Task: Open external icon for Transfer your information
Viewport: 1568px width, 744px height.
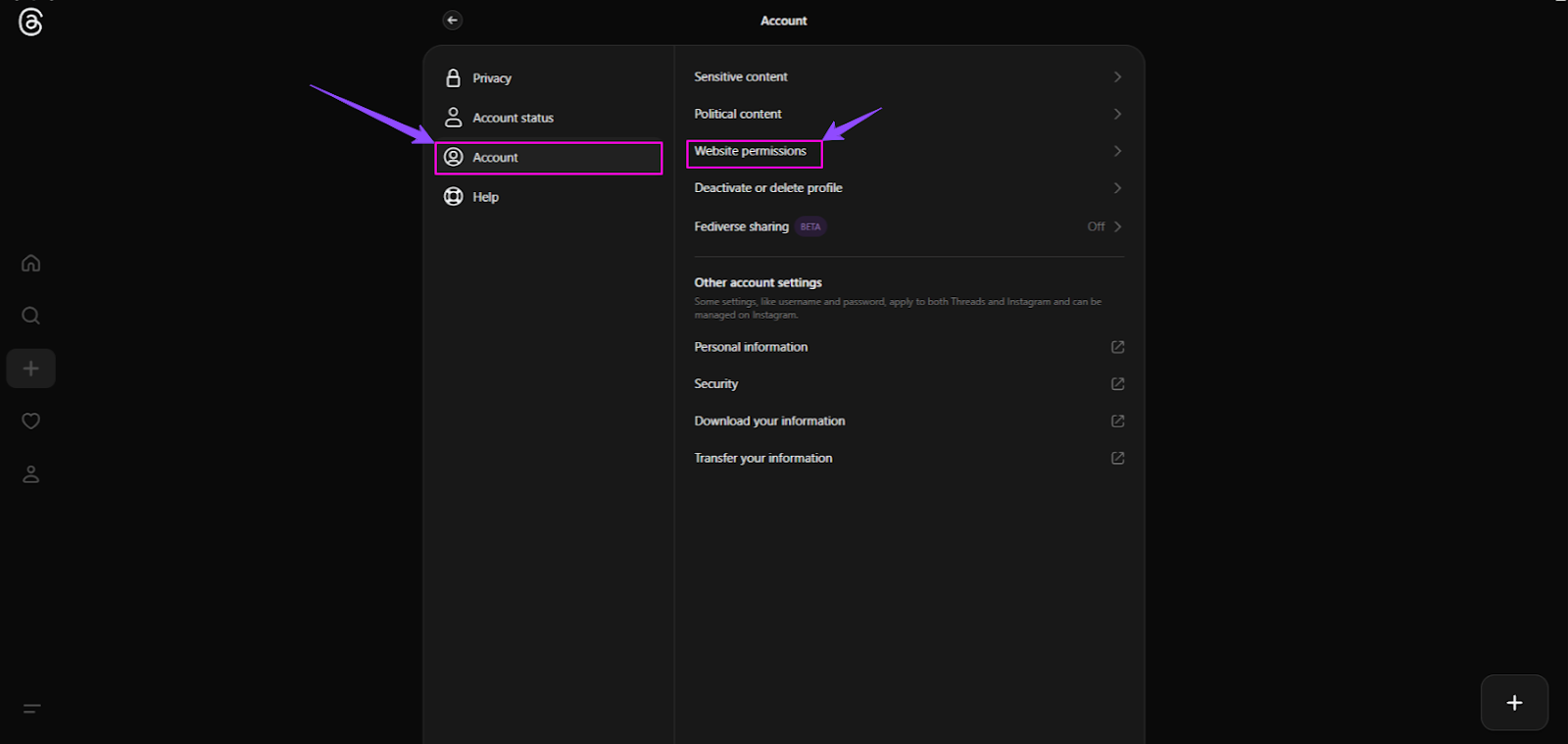Action: [x=1117, y=458]
